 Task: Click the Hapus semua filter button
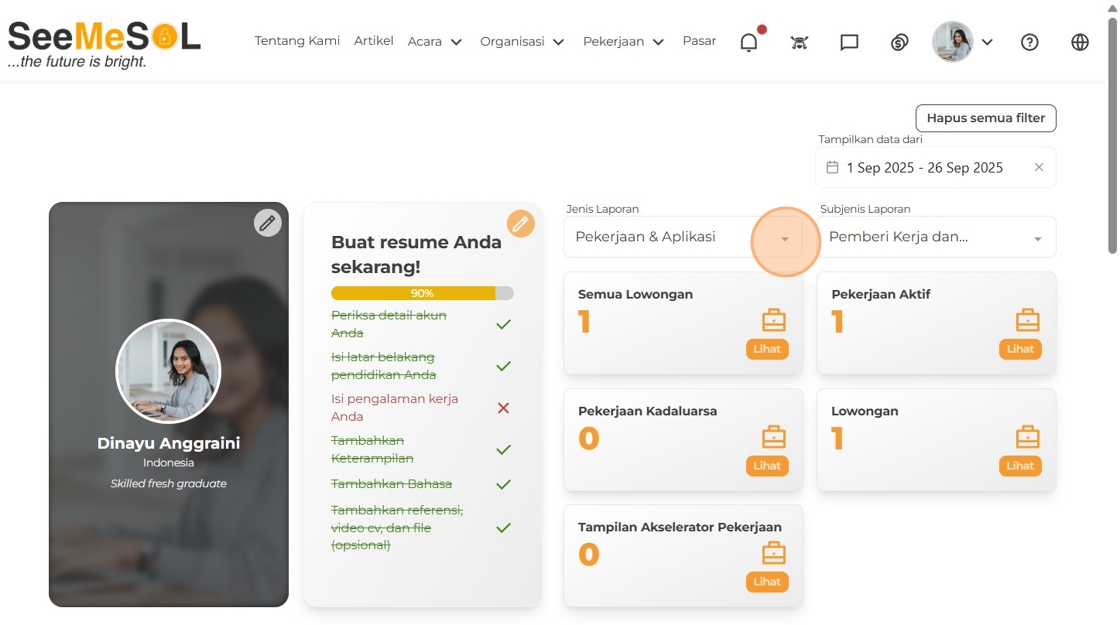pos(985,118)
